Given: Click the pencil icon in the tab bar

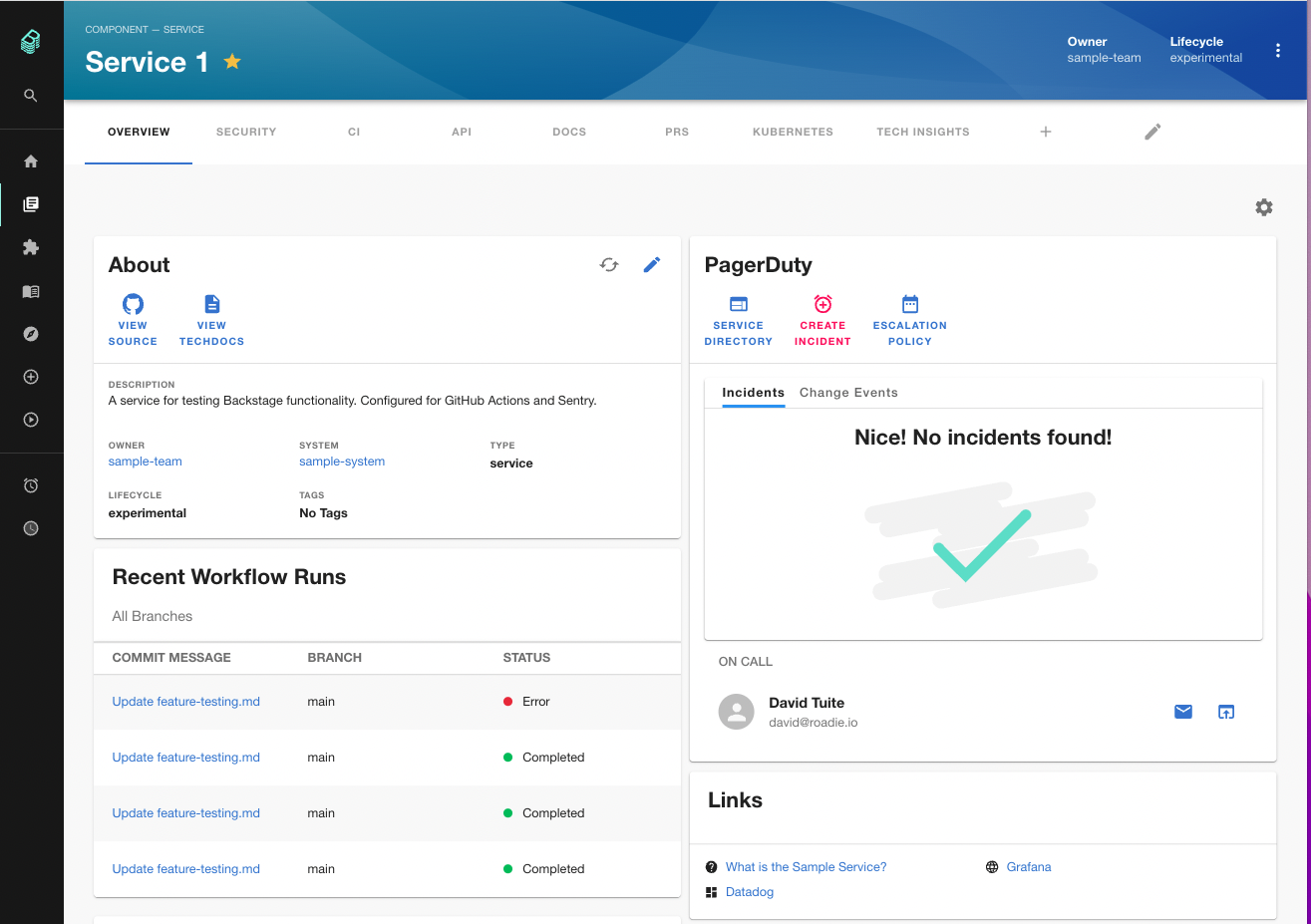Looking at the screenshot, I should pos(1152,132).
